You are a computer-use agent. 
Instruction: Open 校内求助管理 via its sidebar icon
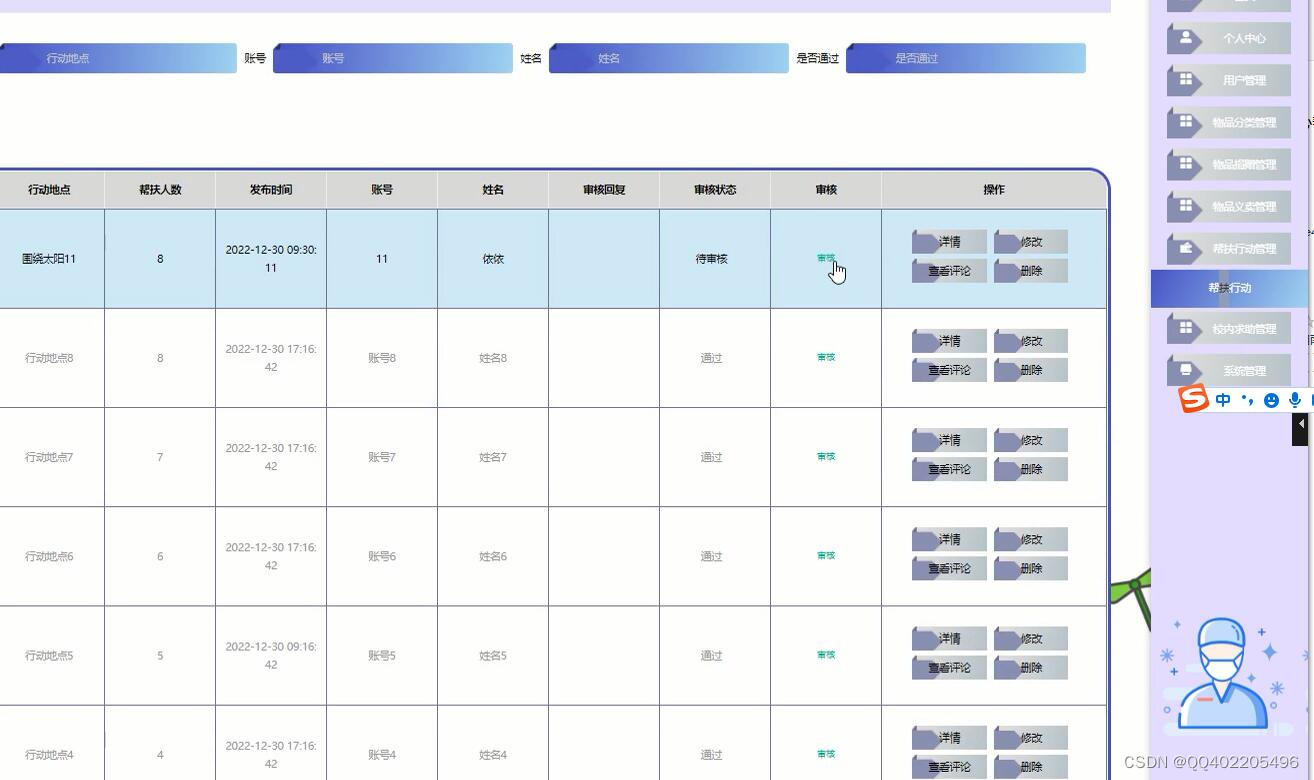tap(1187, 328)
